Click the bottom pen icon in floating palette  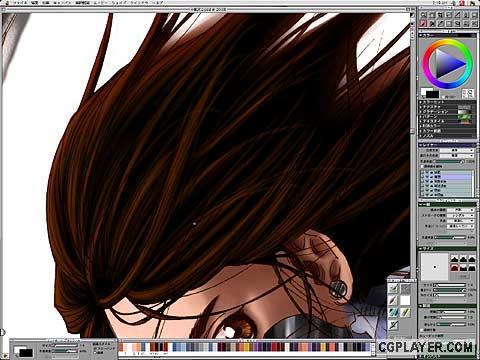[393, 325]
